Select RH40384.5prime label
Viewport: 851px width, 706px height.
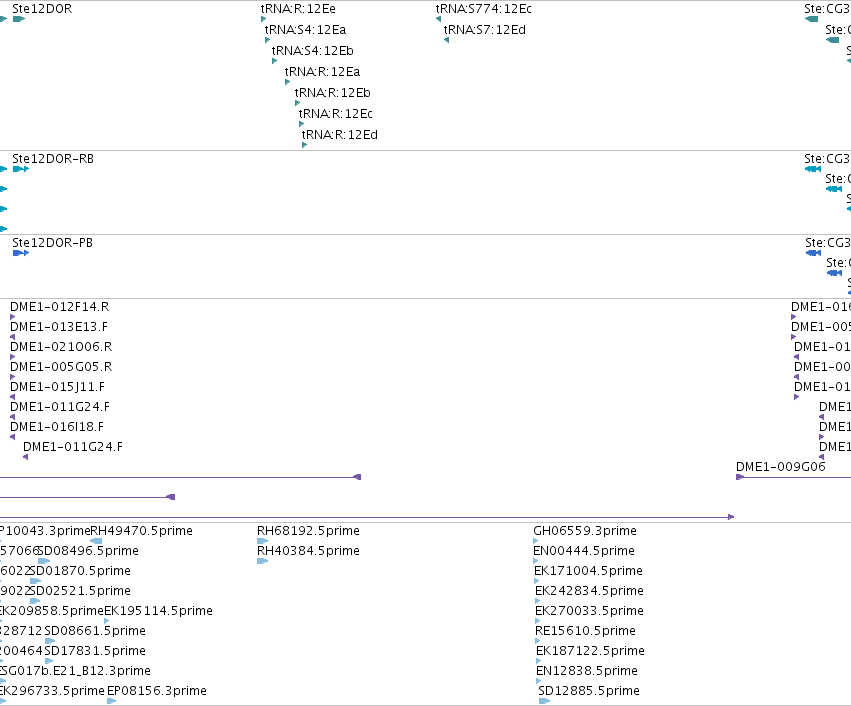(x=308, y=551)
